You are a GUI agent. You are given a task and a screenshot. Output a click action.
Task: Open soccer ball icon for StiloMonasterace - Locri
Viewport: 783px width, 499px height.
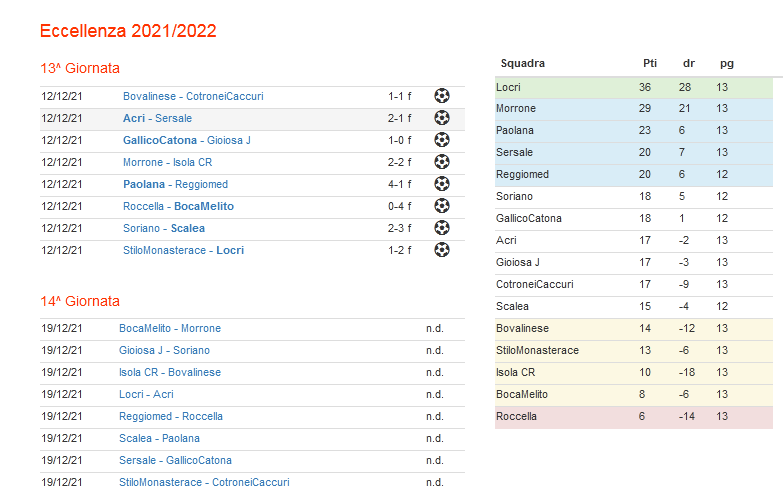pyautogui.click(x=441, y=250)
